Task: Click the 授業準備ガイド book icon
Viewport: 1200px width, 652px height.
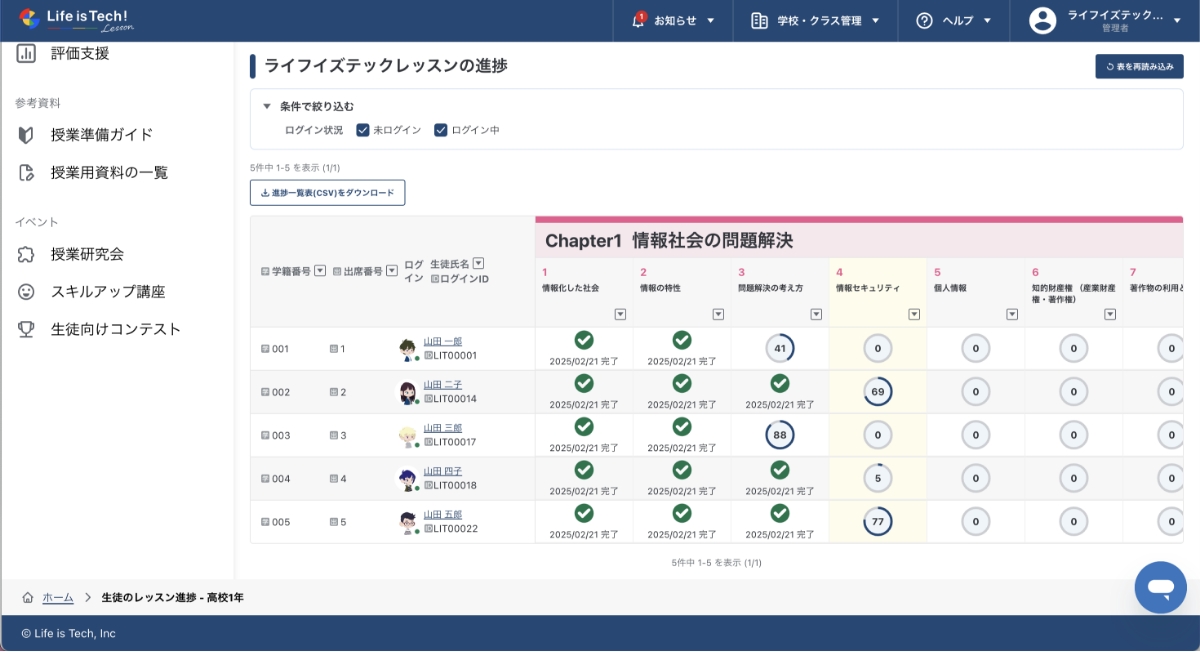Action: point(27,134)
